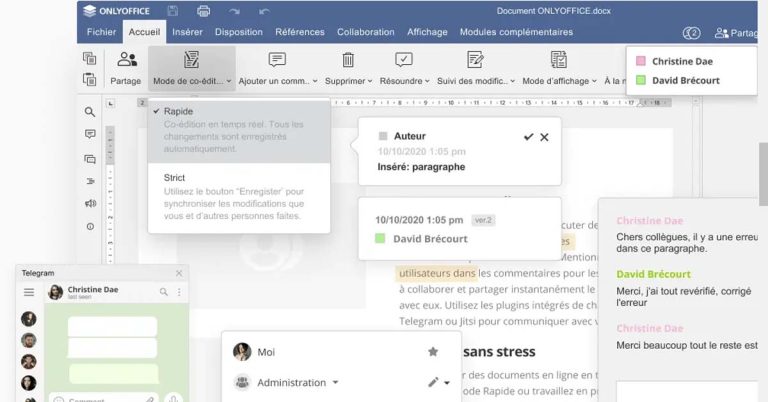Click the print icon in title bar
Screen dimensions: 768x402
(x=204, y=11)
